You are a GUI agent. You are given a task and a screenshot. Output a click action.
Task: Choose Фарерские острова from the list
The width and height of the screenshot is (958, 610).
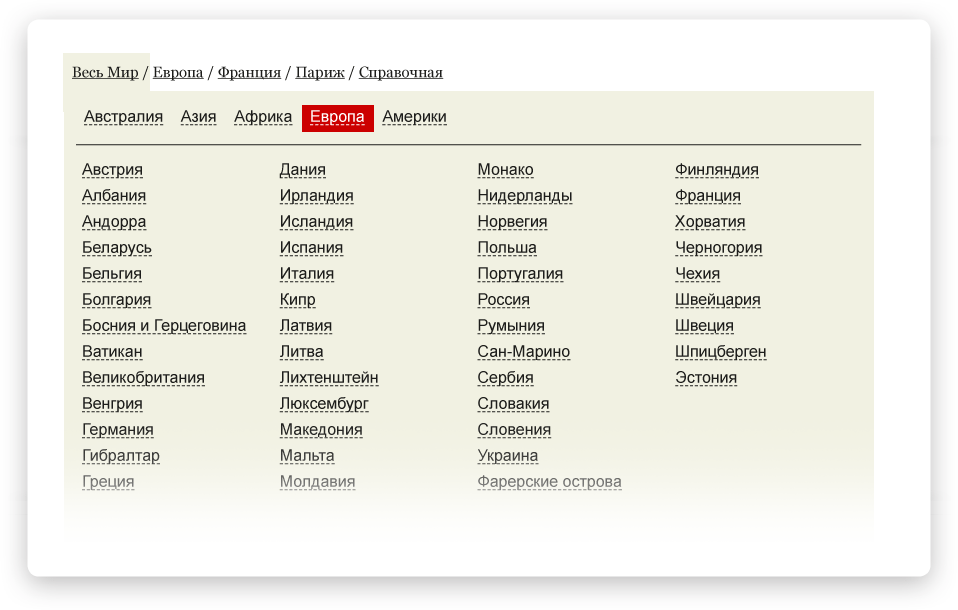pyautogui.click(x=549, y=482)
